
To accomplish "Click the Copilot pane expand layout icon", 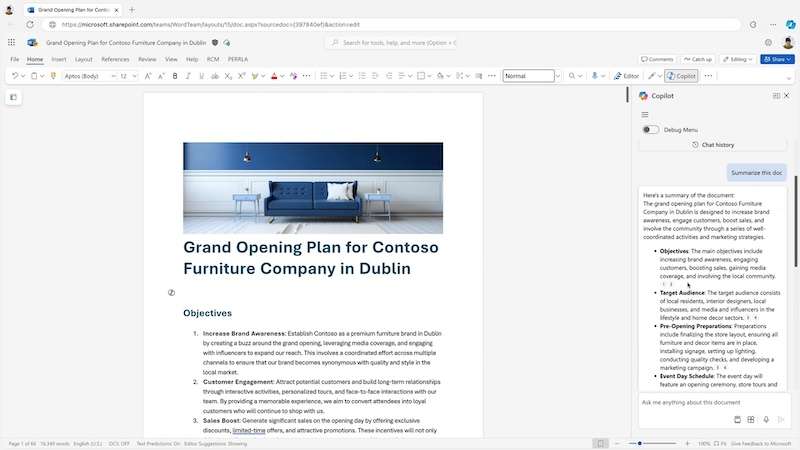I will coord(776,96).
